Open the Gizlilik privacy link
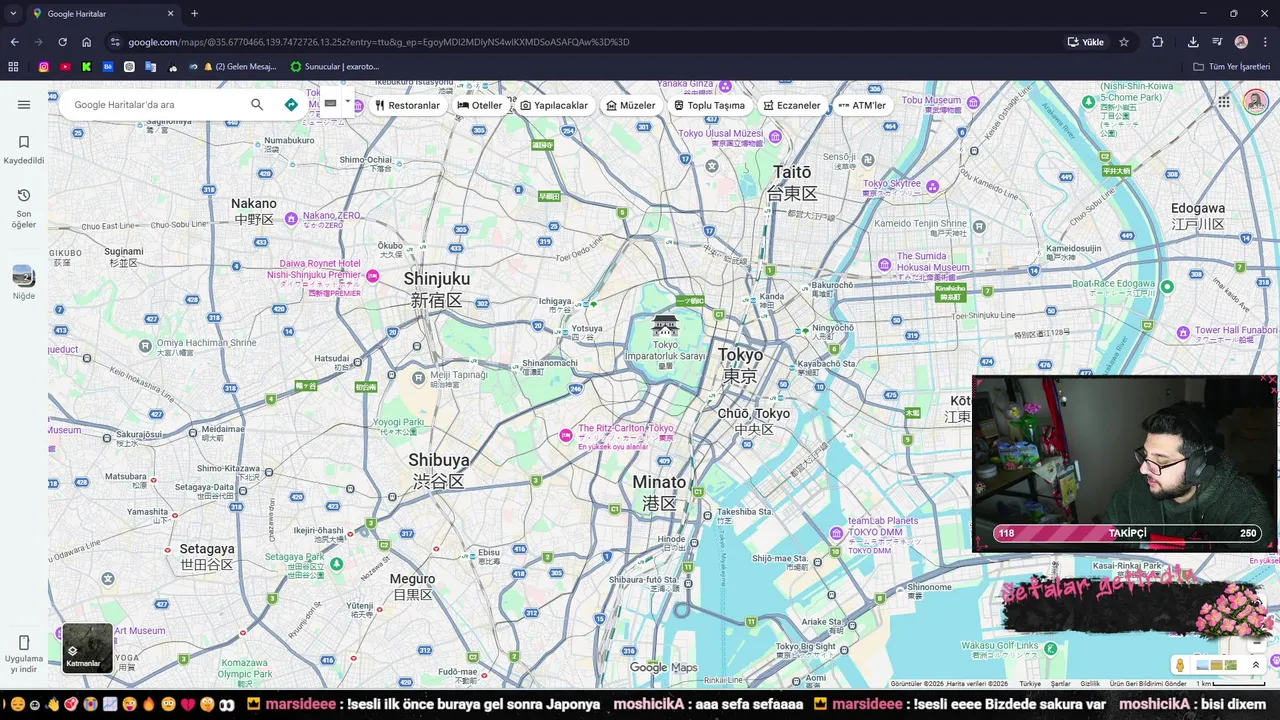Viewport: 1280px width, 720px height. tap(1090, 684)
